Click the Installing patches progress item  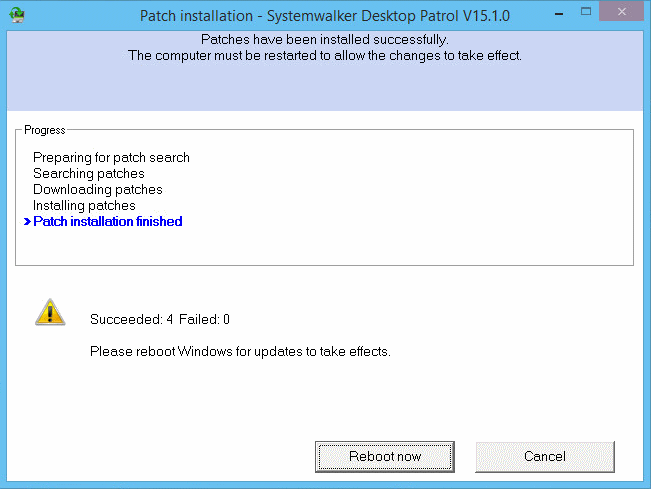[x=84, y=205]
